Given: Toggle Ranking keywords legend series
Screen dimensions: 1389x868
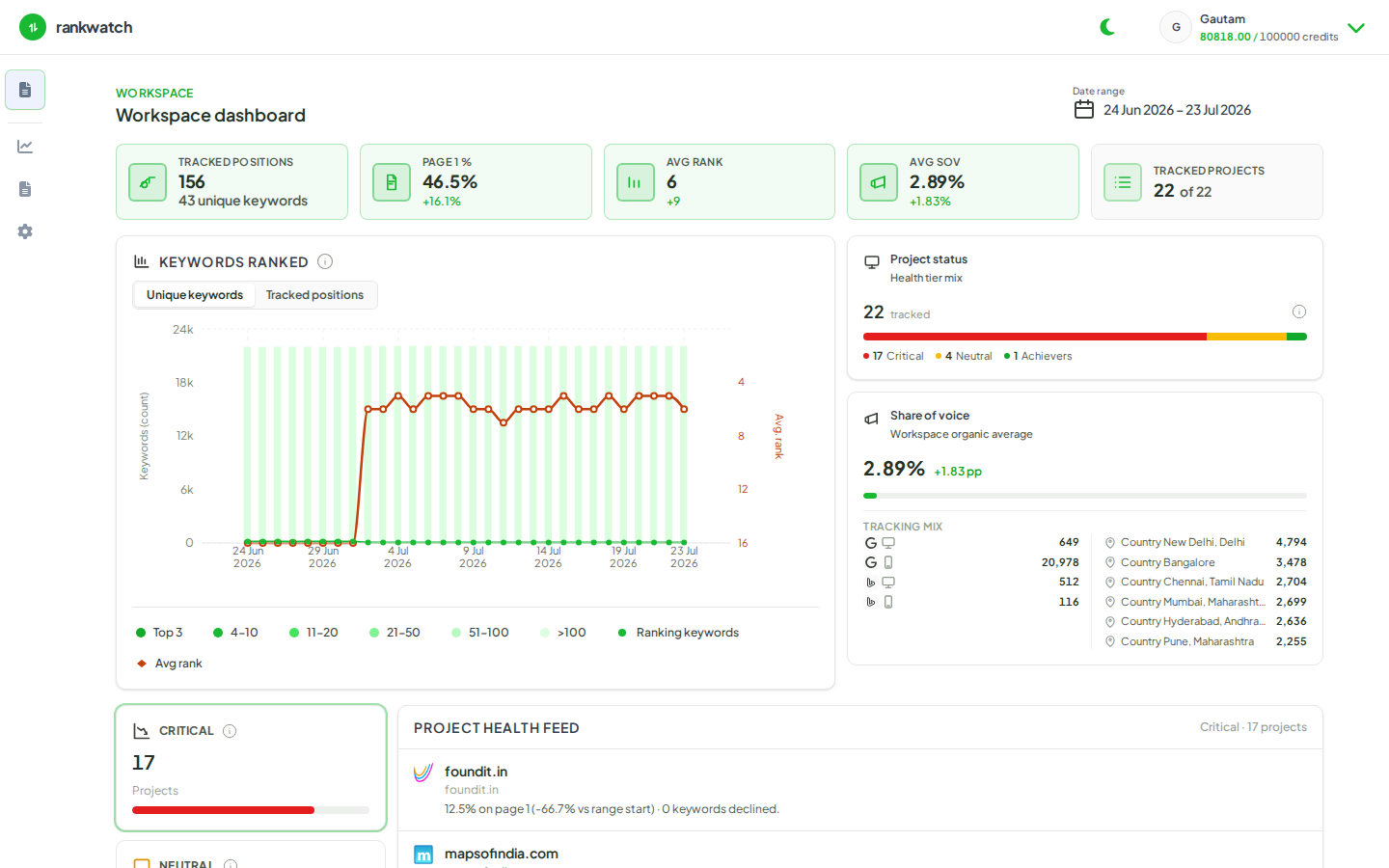Looking at the screenshot, I should pos(678,633).
